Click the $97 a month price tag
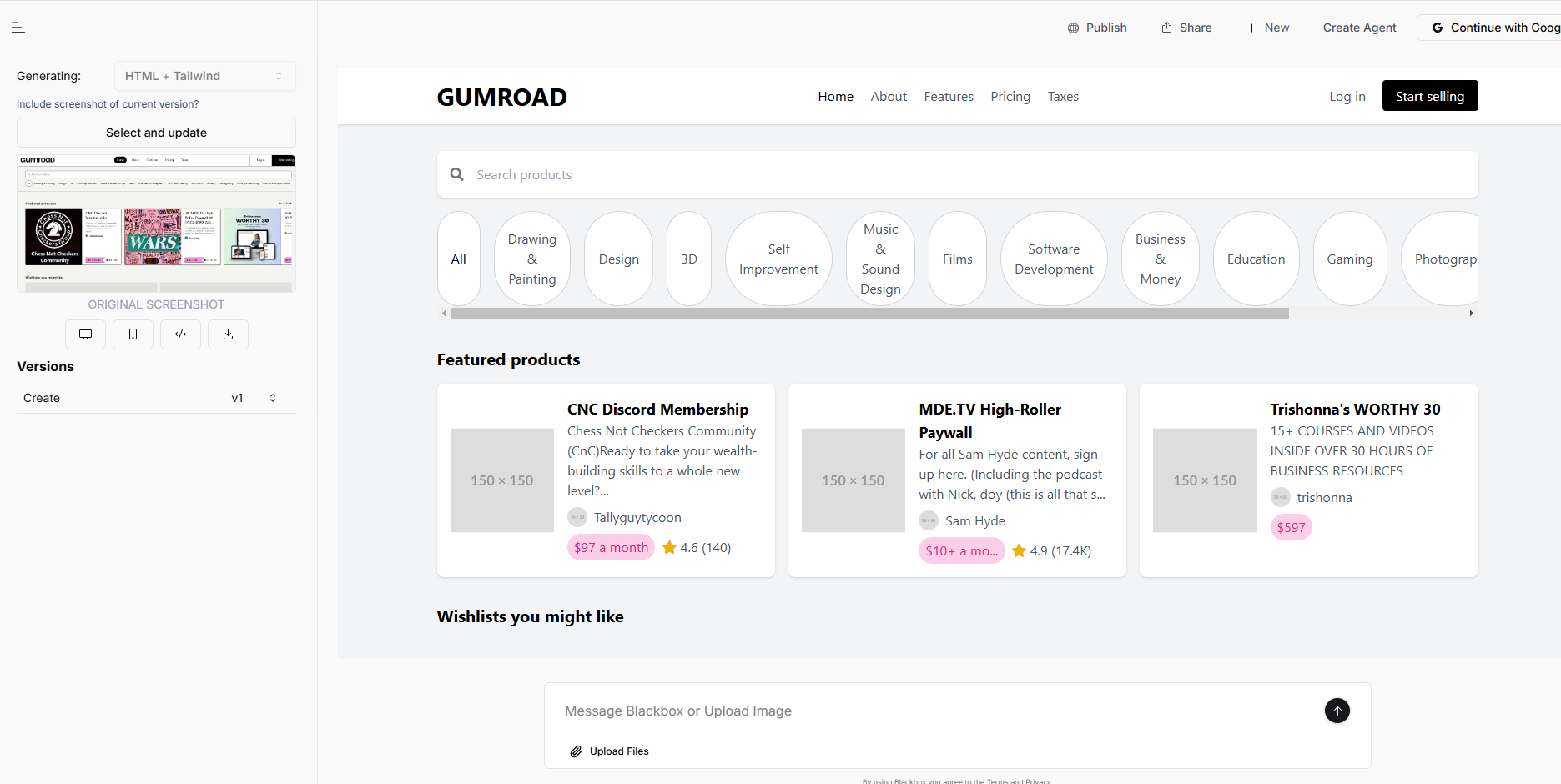 (611, 548)
